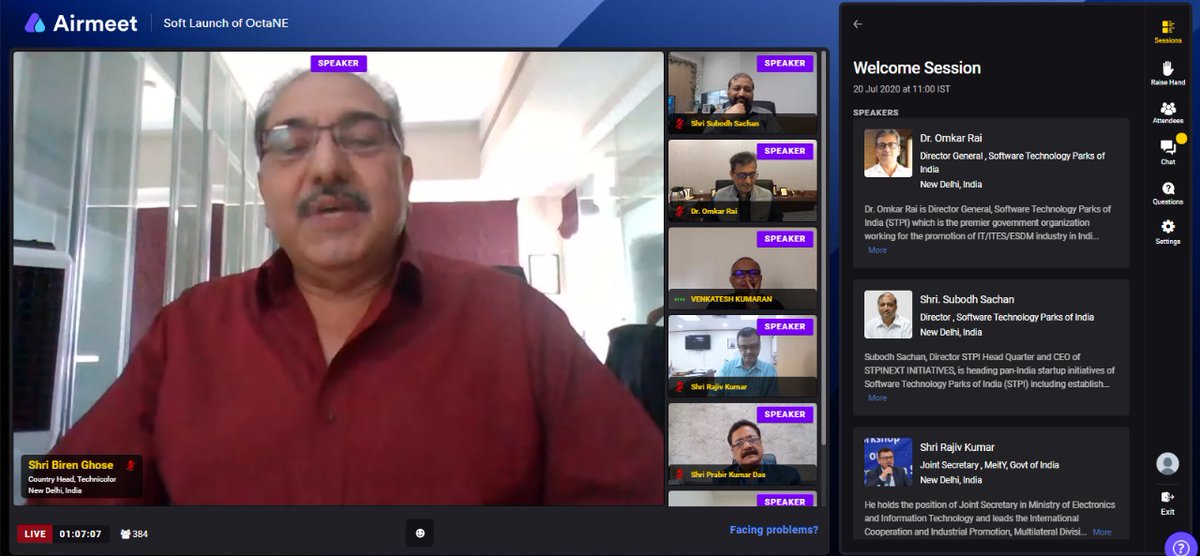1200x556 pixels.
Task: Open the emoji reaction smiley button
Action: (419, 533)
